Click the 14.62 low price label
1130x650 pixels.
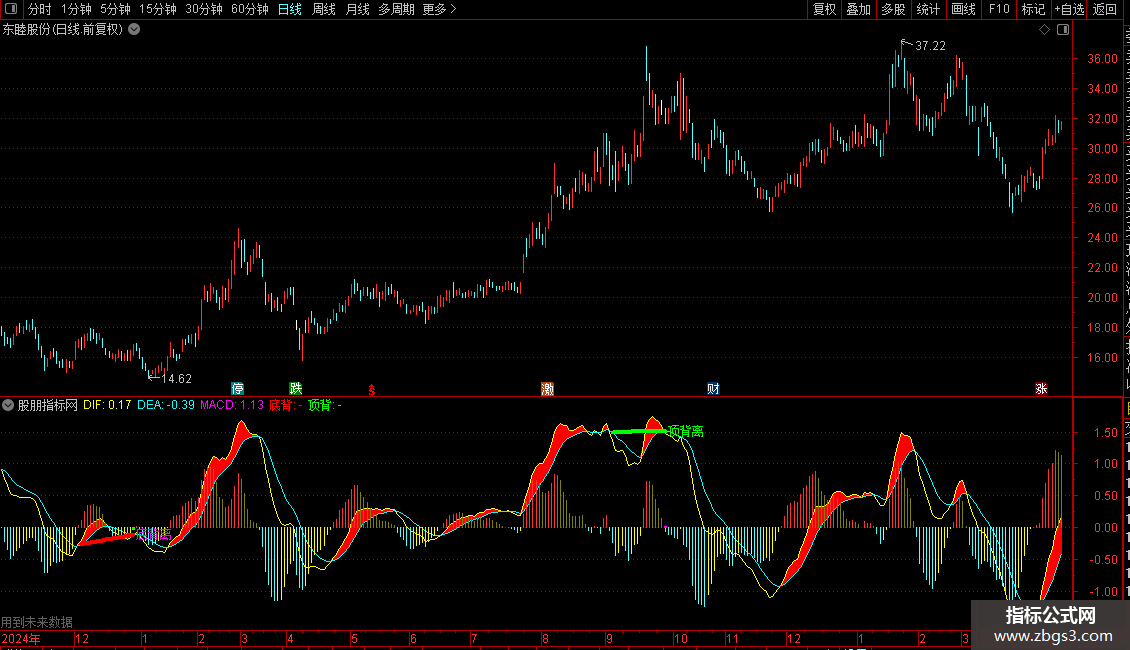pos(176,379)
